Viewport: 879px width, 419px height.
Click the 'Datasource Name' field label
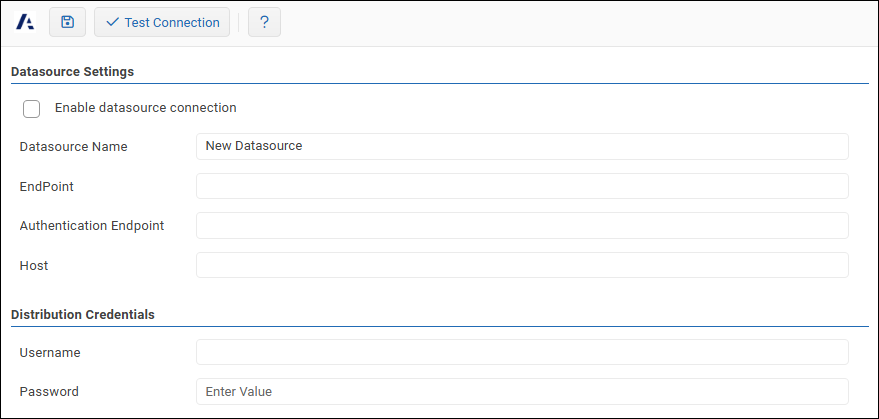click(x=73, y=147)
